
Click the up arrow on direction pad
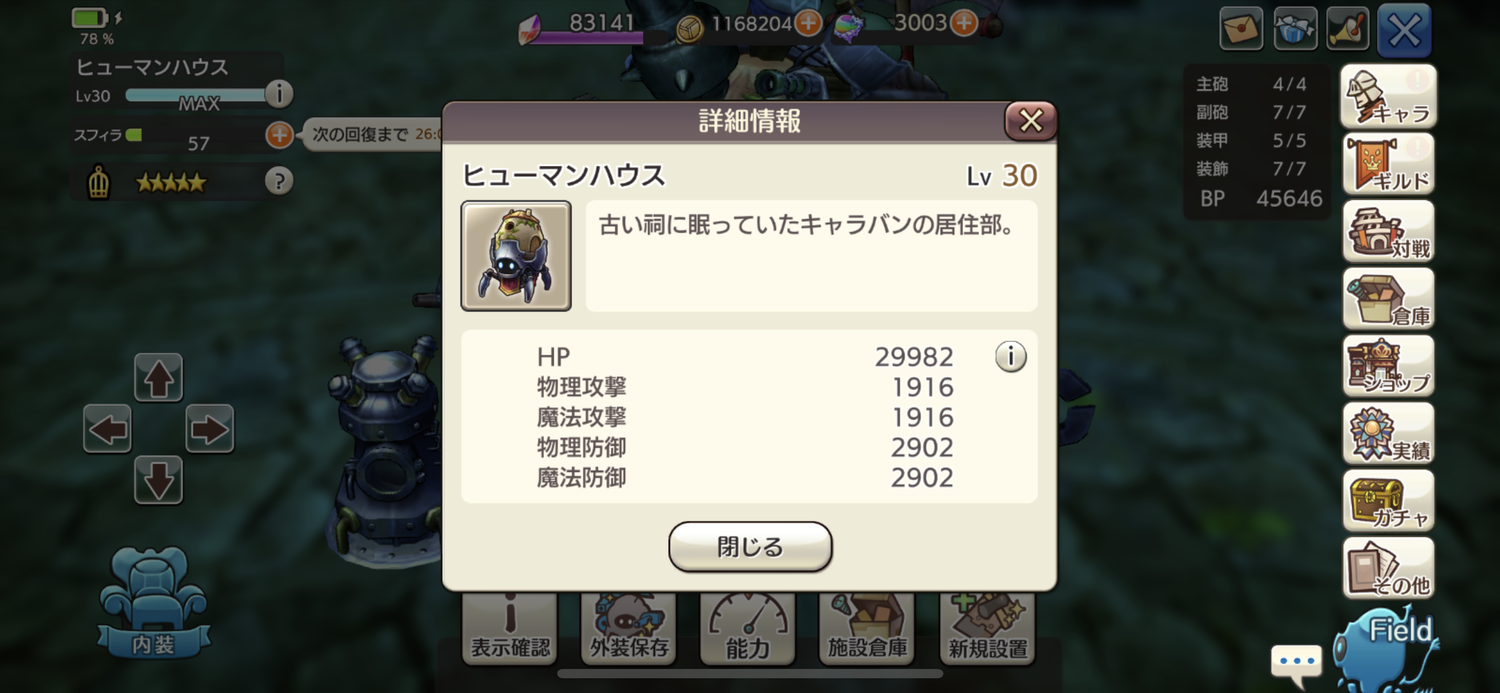(x=158, y=378)
